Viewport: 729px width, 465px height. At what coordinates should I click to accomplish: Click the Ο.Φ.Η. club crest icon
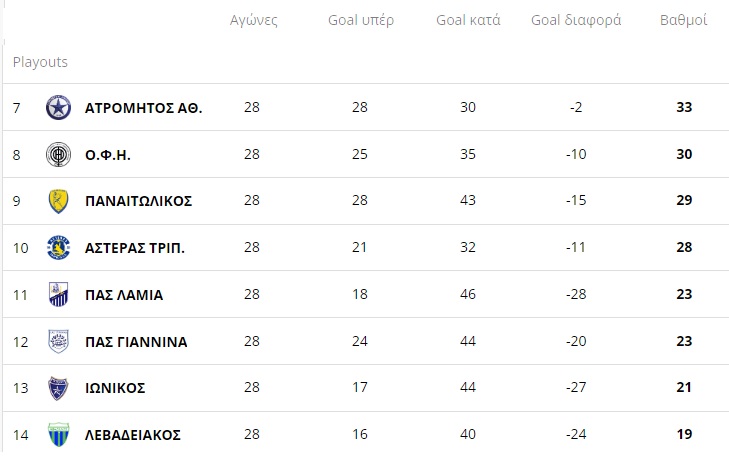[59, 154]
